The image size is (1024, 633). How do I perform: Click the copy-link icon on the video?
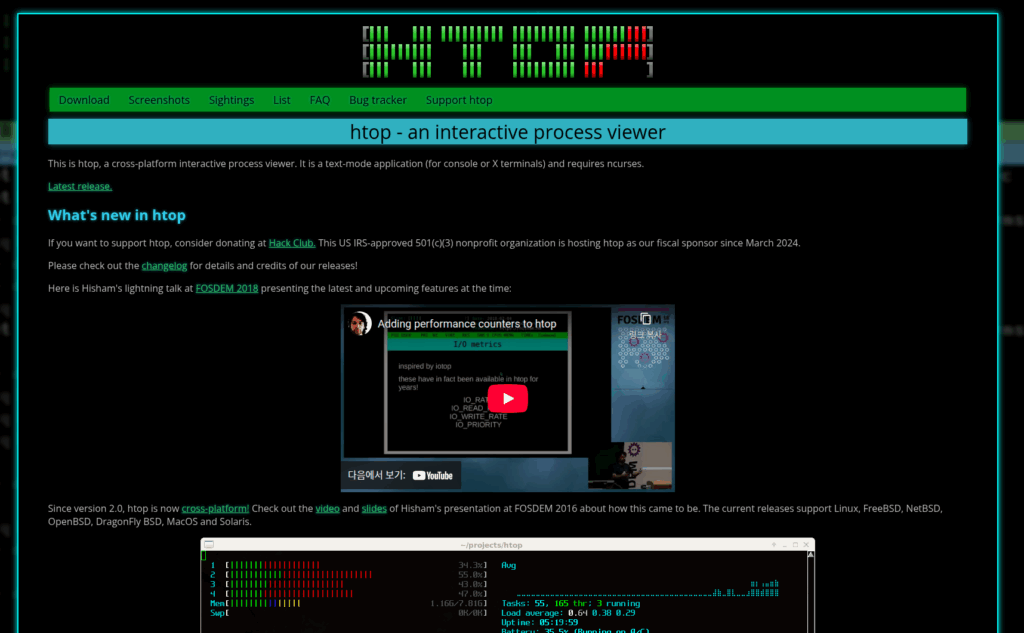[x=648, y=320]
